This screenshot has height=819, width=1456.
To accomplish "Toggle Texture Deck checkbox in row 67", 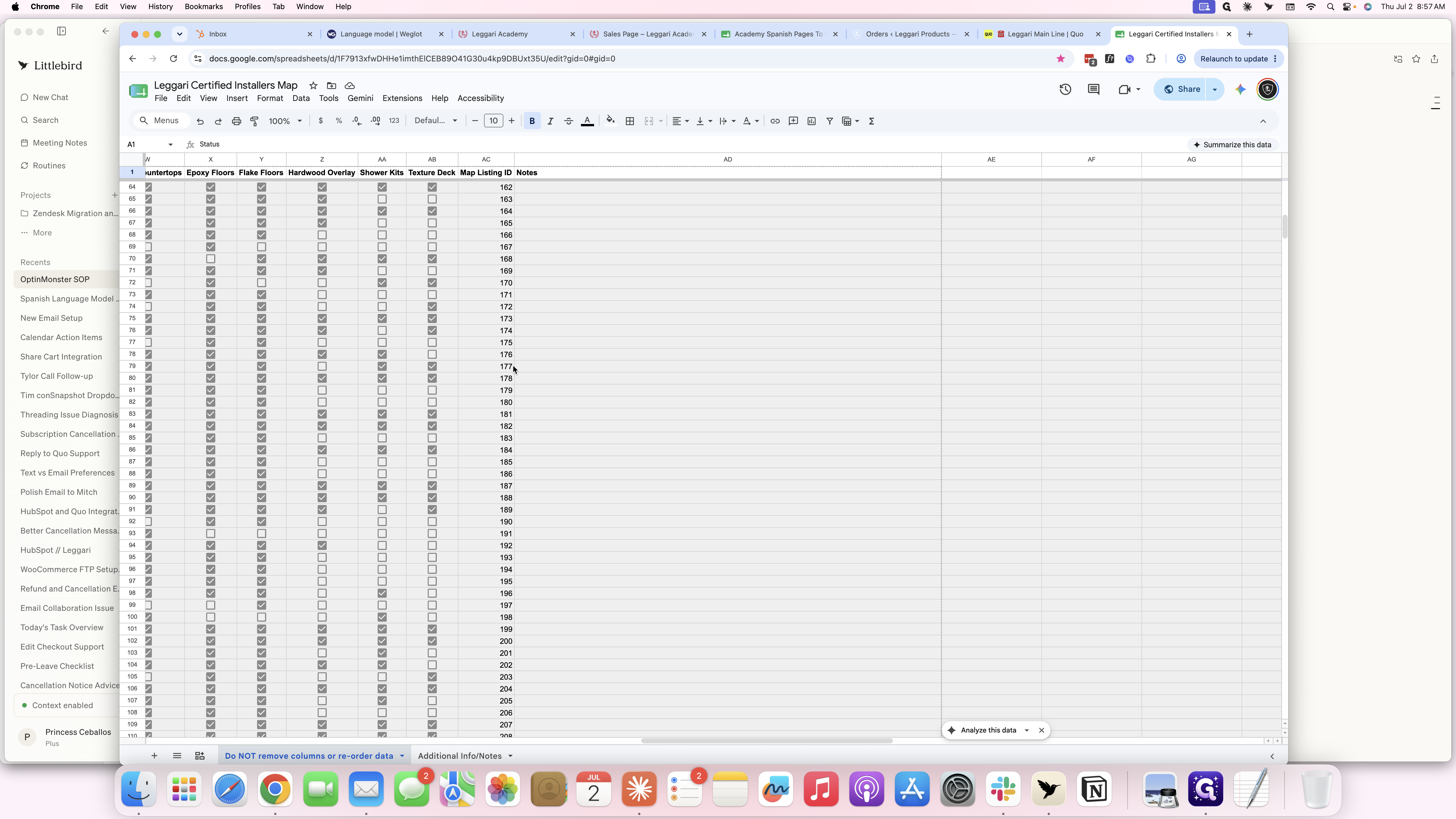I will click(432, 223).
